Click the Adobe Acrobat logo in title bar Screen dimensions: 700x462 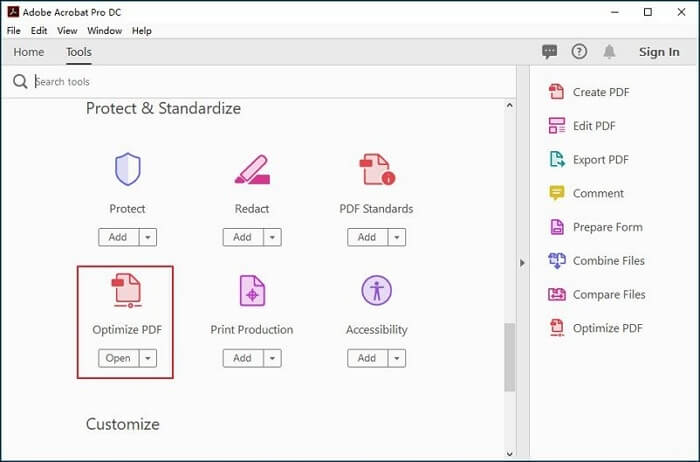13,12
